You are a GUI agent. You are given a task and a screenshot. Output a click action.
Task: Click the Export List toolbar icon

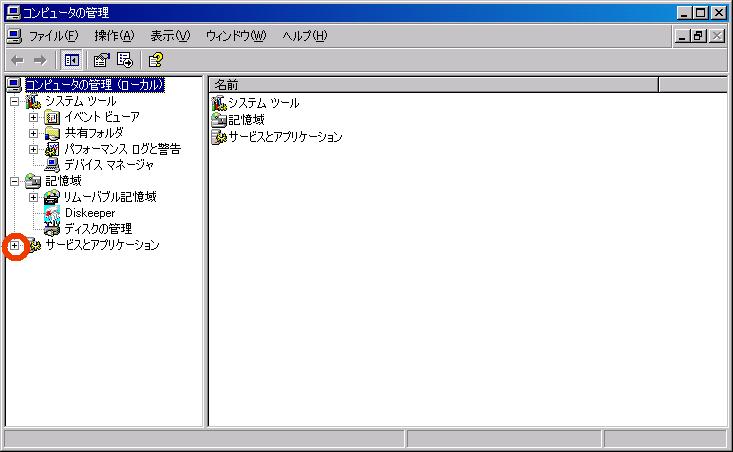(x=125, y=60)
